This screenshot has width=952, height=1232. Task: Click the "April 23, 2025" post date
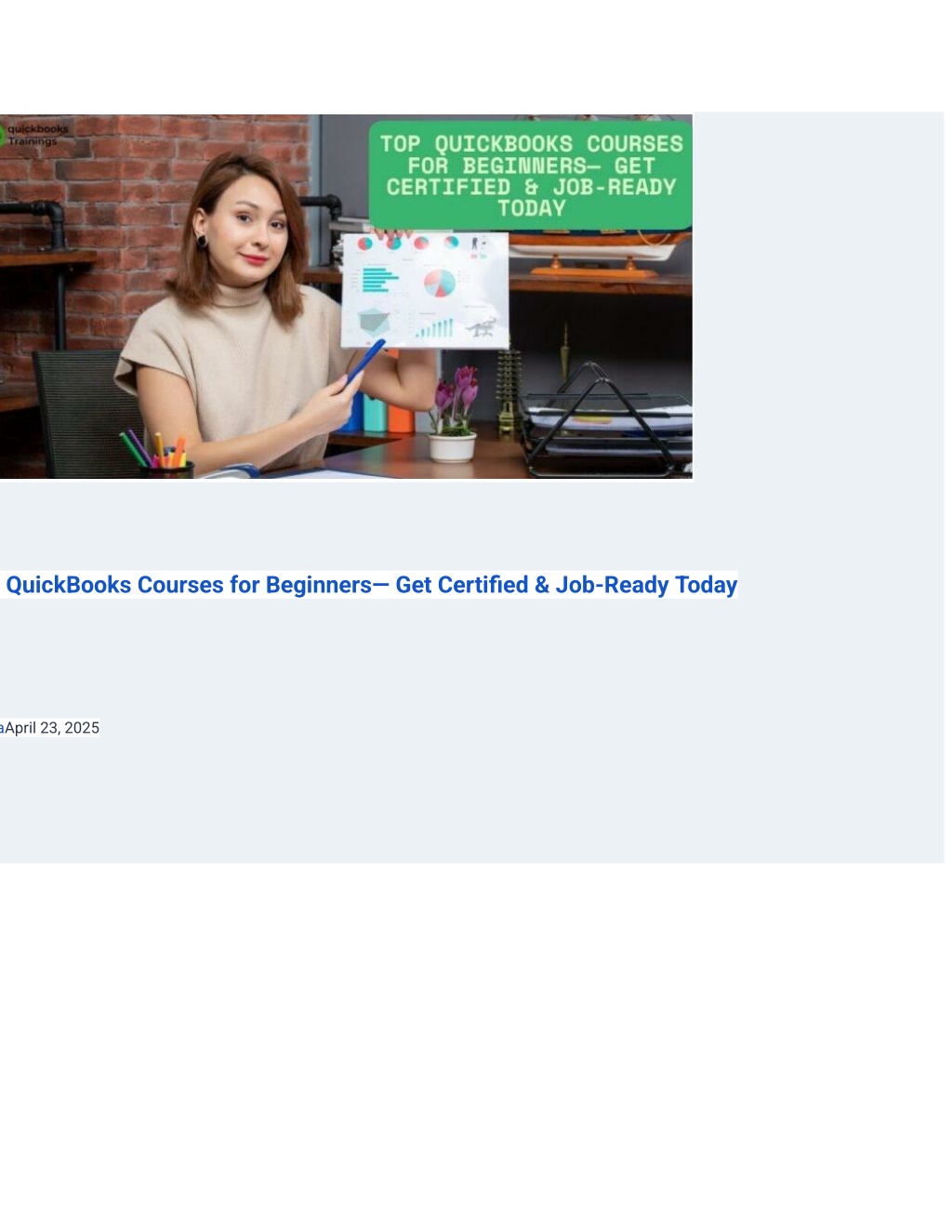[x=52, y=728]
